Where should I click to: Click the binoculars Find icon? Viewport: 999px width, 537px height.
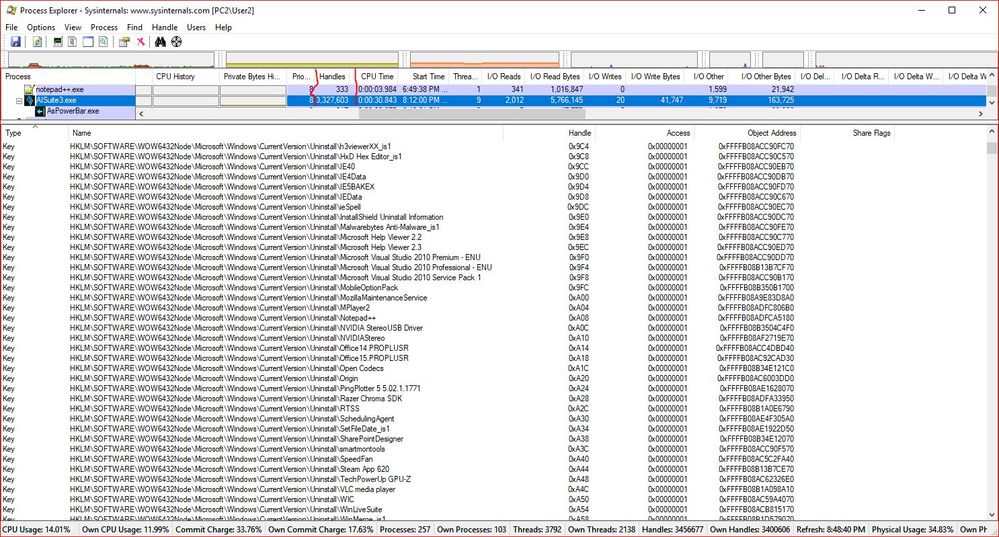(160, 41)
